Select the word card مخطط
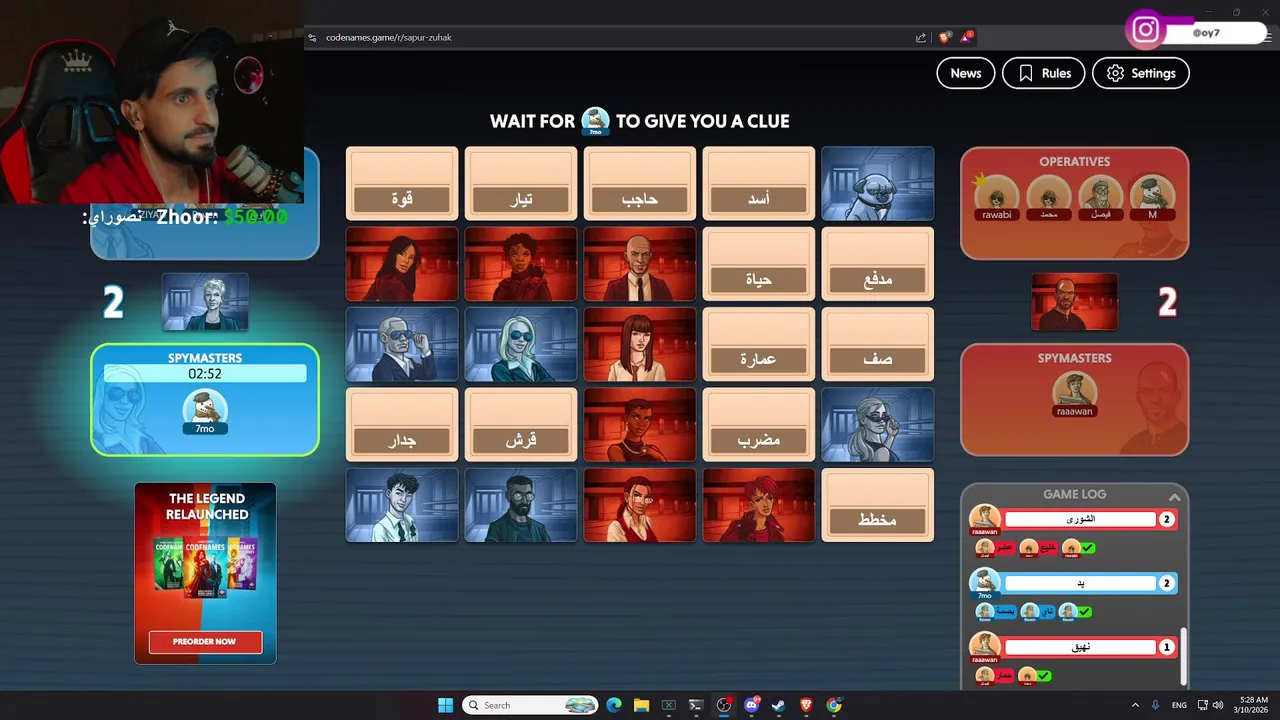The image size is (1280, 720). pos(878,505)
